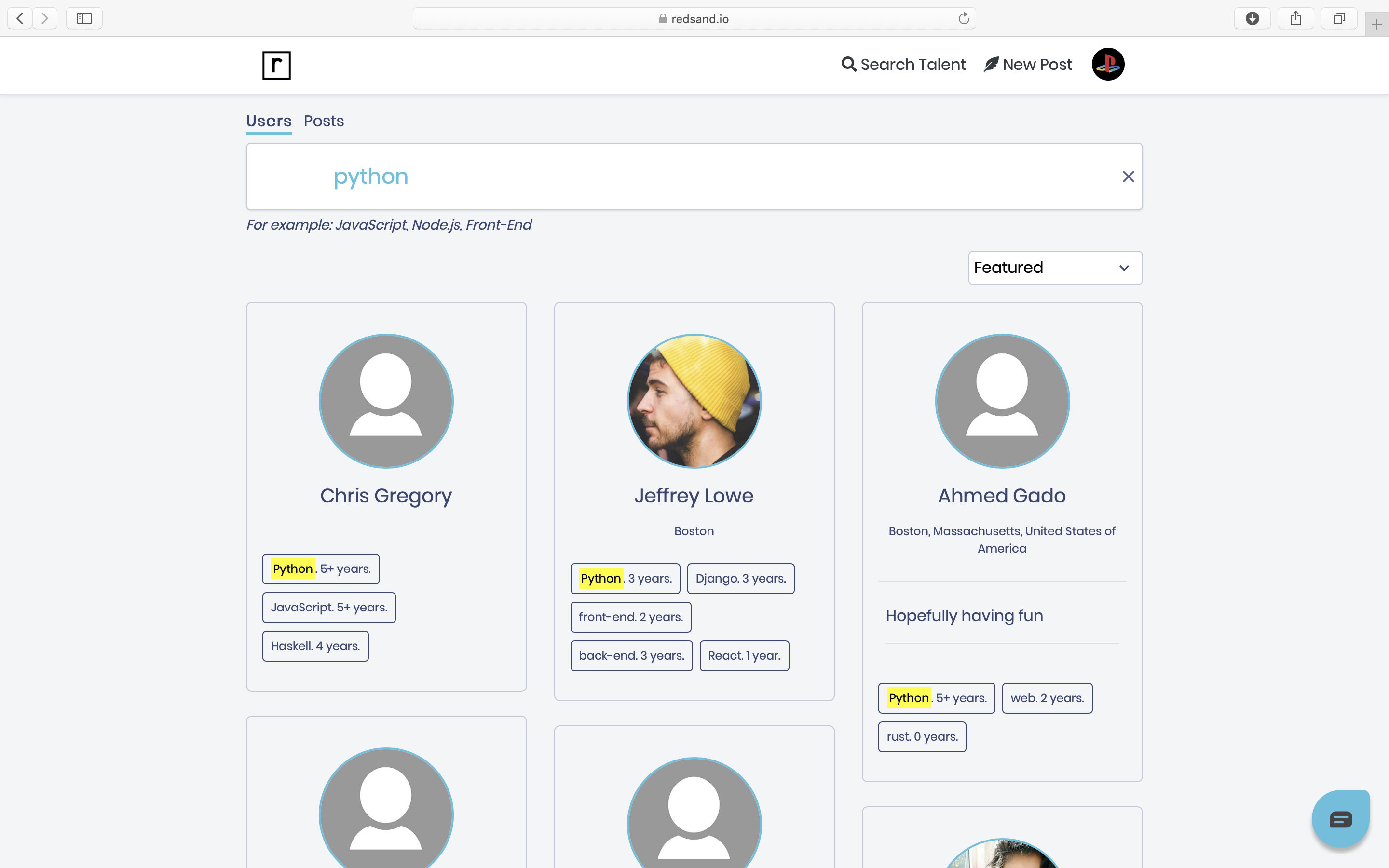The height and width of the screenshot is (868, 1389).
Task: Open the PlayStation profile avatar icon
Action: pyautogui.click(x=1107, y=64)
